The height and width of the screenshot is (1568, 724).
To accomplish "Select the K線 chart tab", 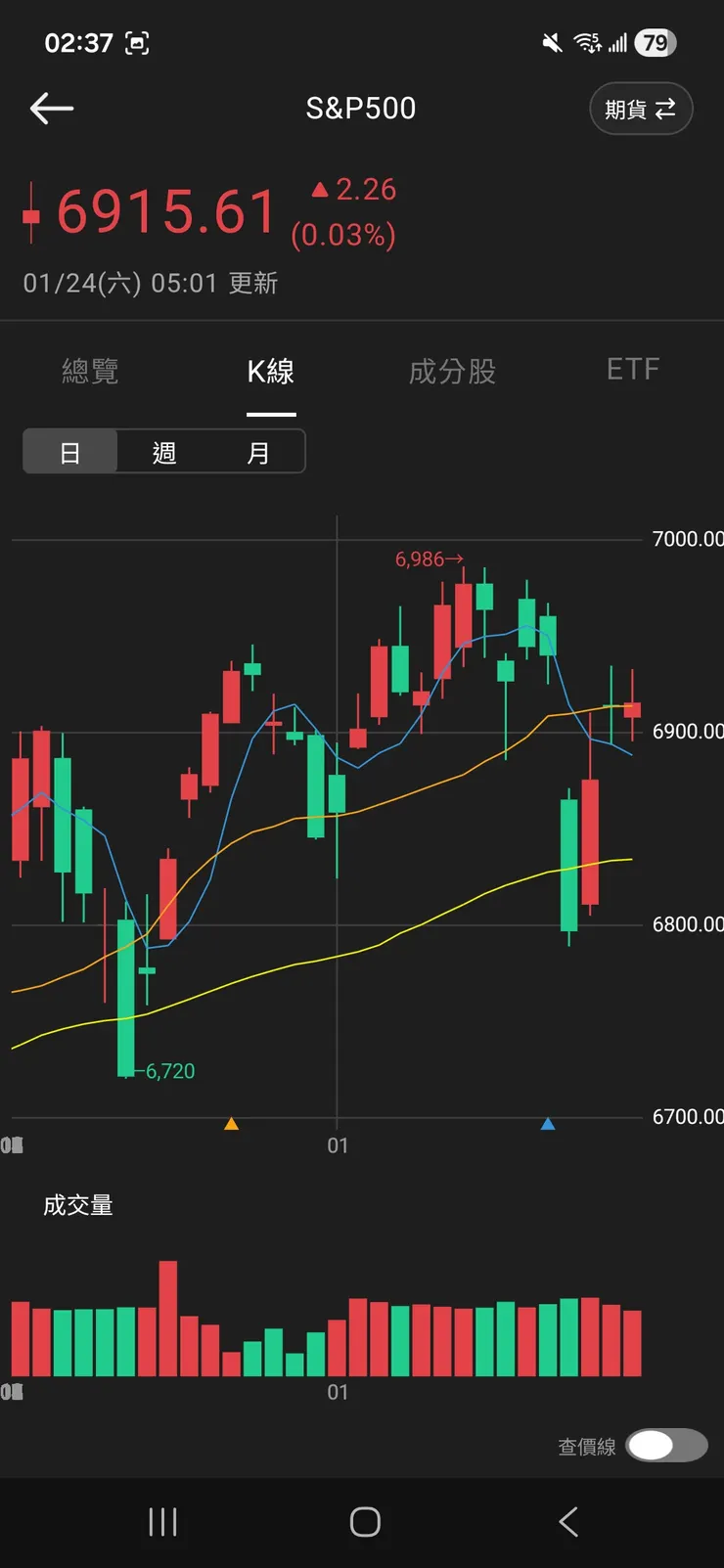I will point(271,372).
